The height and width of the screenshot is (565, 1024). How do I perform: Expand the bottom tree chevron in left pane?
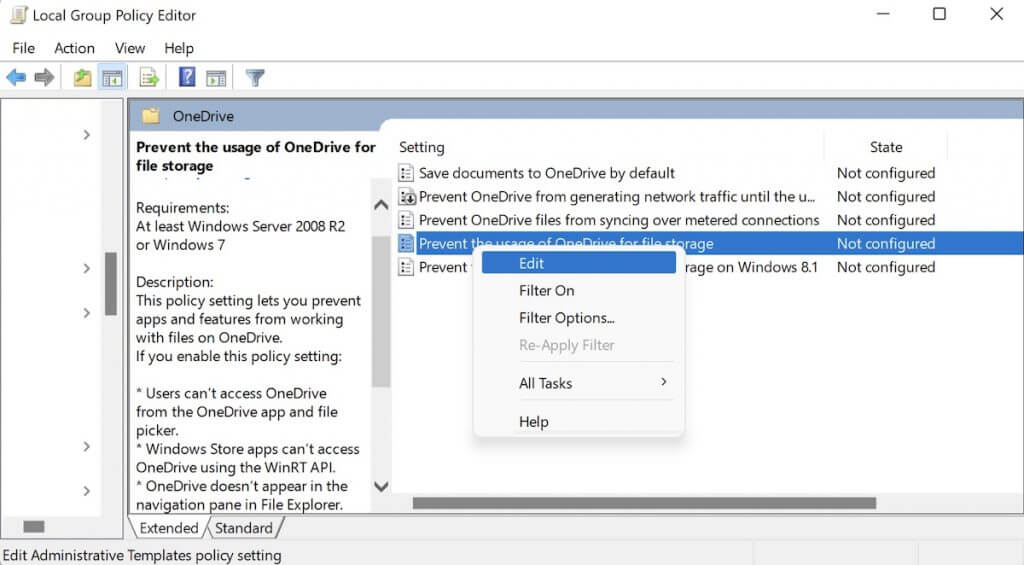pyautogui.click(x=87, y=491)
